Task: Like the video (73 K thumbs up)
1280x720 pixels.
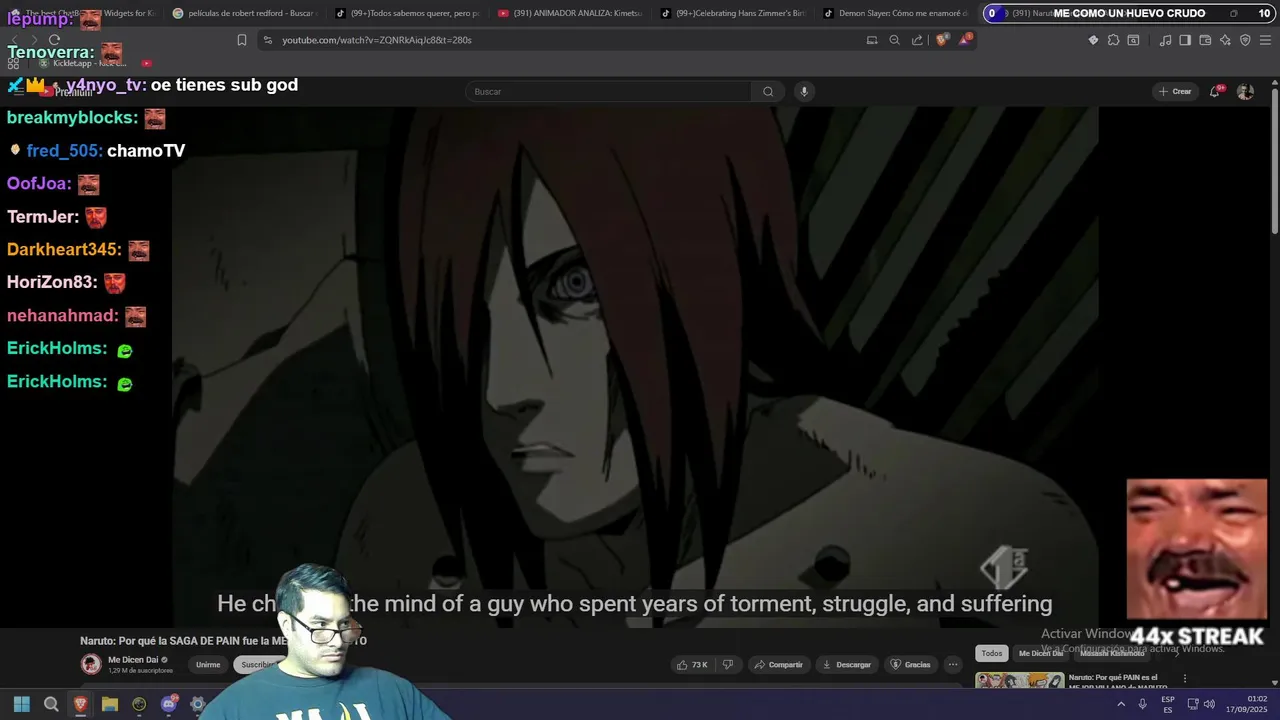Action: click(693, 664)
